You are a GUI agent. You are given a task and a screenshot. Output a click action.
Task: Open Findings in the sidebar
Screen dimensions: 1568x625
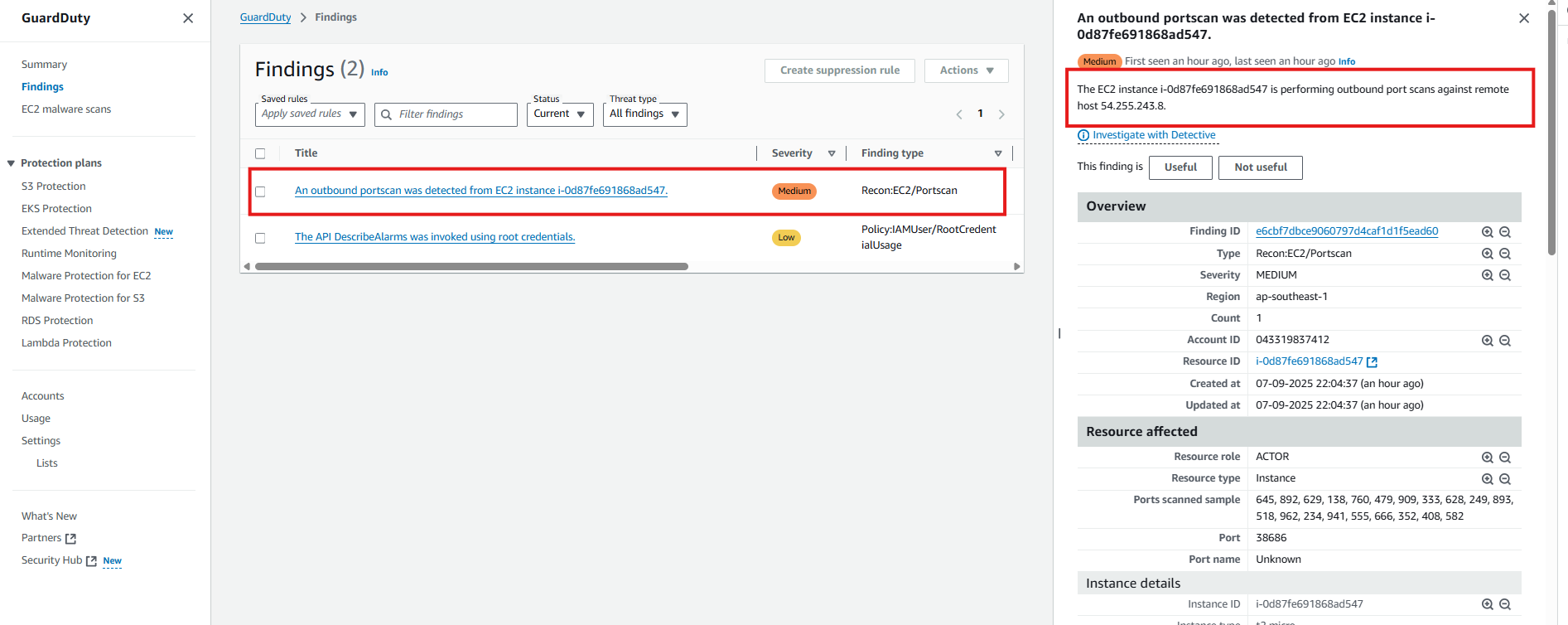click(x=42, y=87)
